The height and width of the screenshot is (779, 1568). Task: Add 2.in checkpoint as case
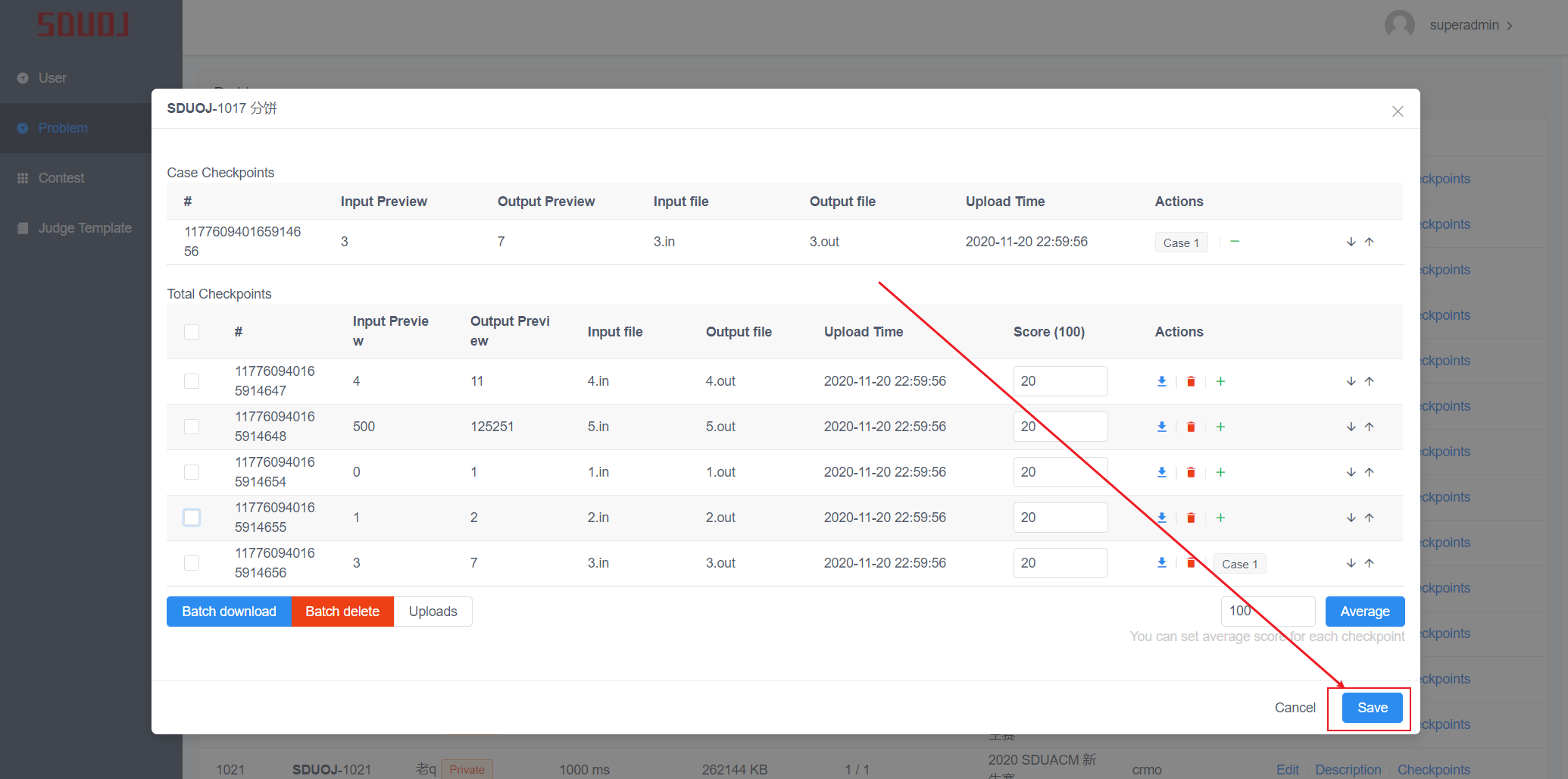click(x=1220, y=518)
